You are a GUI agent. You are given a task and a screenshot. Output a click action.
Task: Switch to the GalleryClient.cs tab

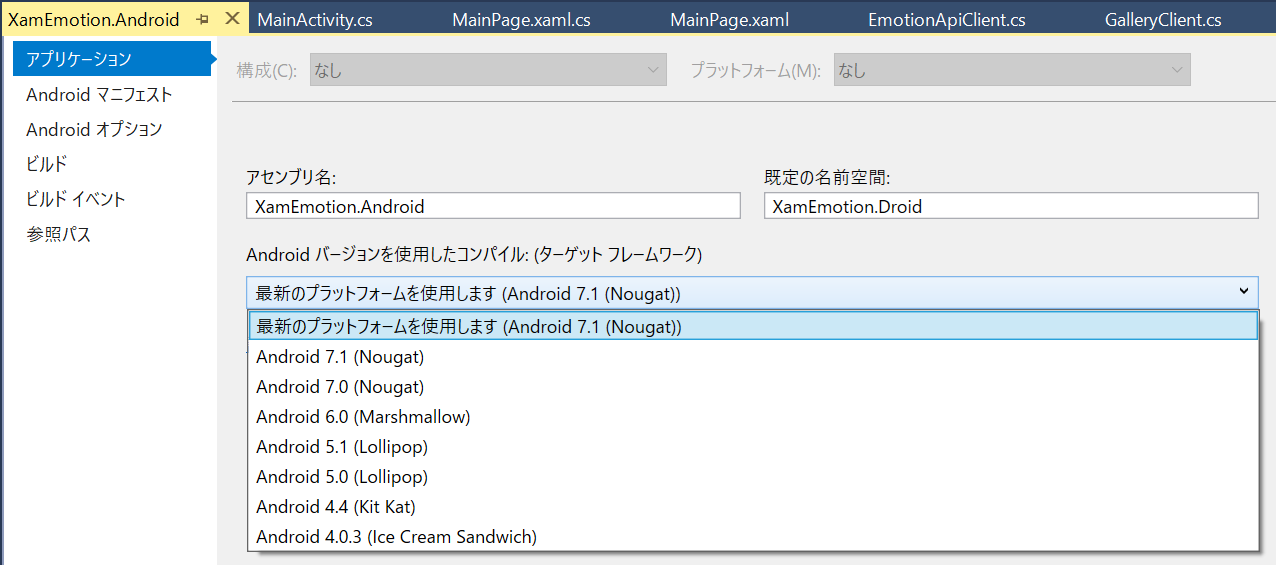(1163, 19)
